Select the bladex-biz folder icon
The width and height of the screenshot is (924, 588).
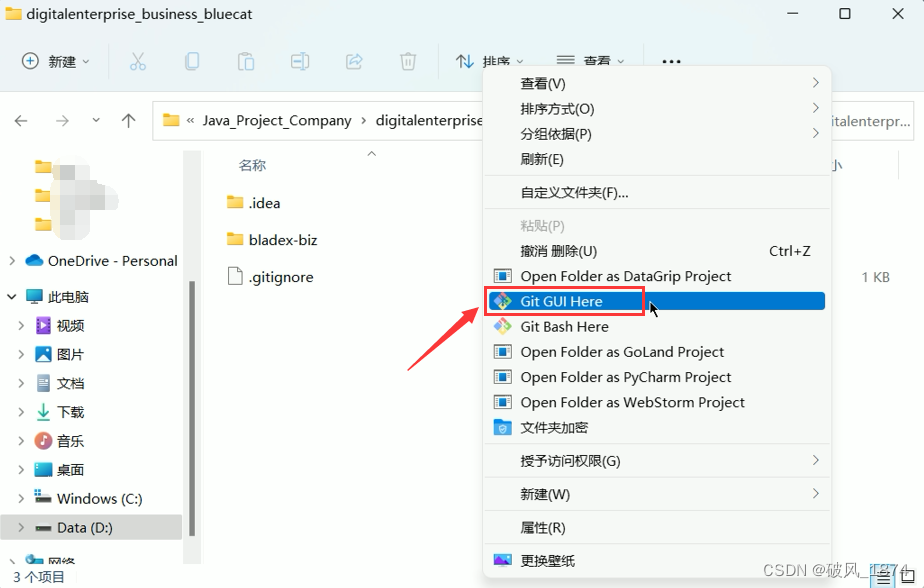(x=235, y=240)
